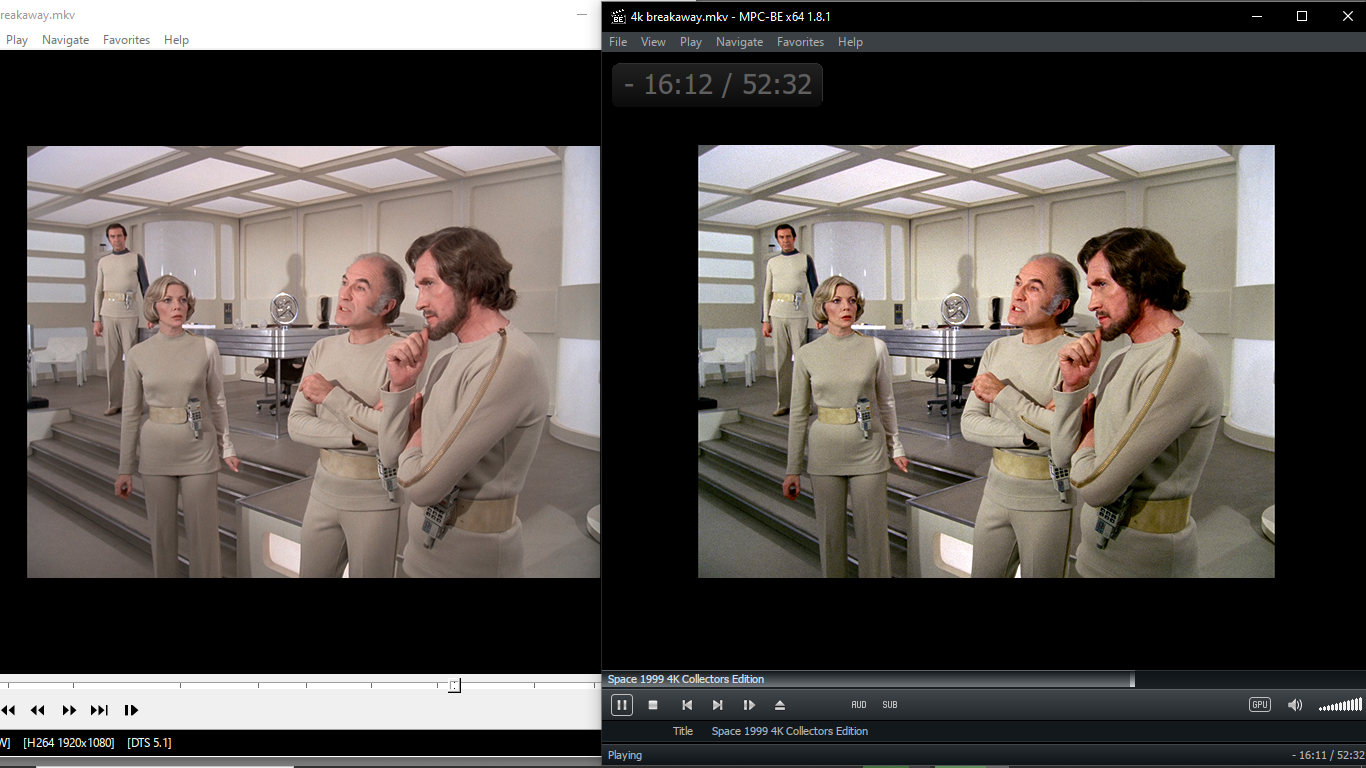
Task: Open Navigate menu in the left player window
Action: (x=65, y=40)
